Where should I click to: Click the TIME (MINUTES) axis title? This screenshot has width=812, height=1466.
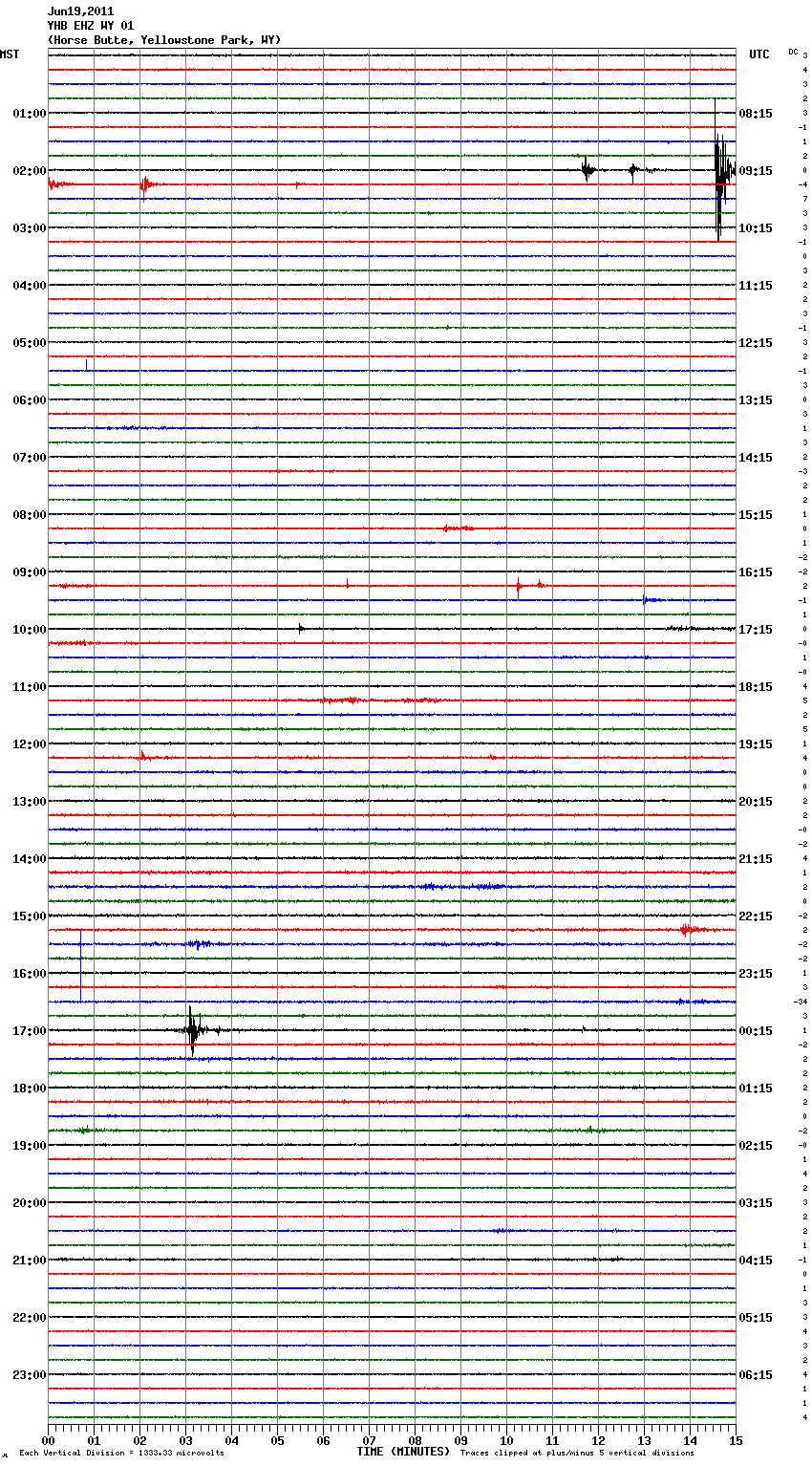[x=402, y=1452]
